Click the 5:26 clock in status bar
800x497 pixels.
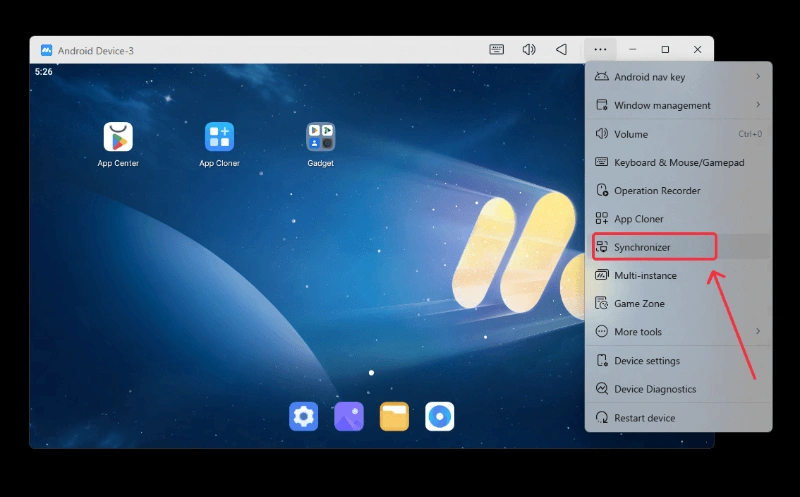coord(43,72)
